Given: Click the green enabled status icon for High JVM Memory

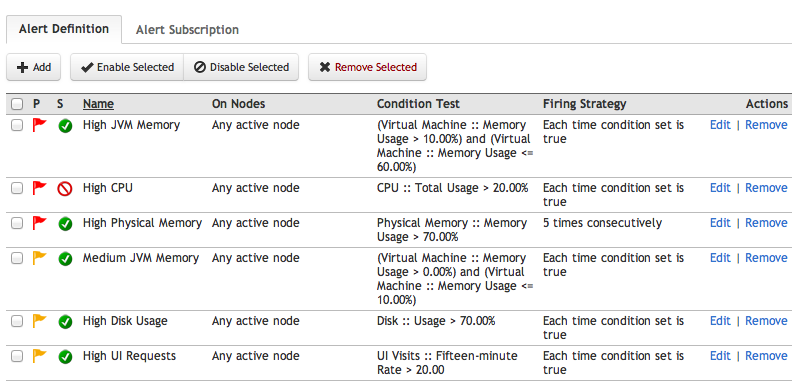Looking at the screenshot, I should coord(65,126).
